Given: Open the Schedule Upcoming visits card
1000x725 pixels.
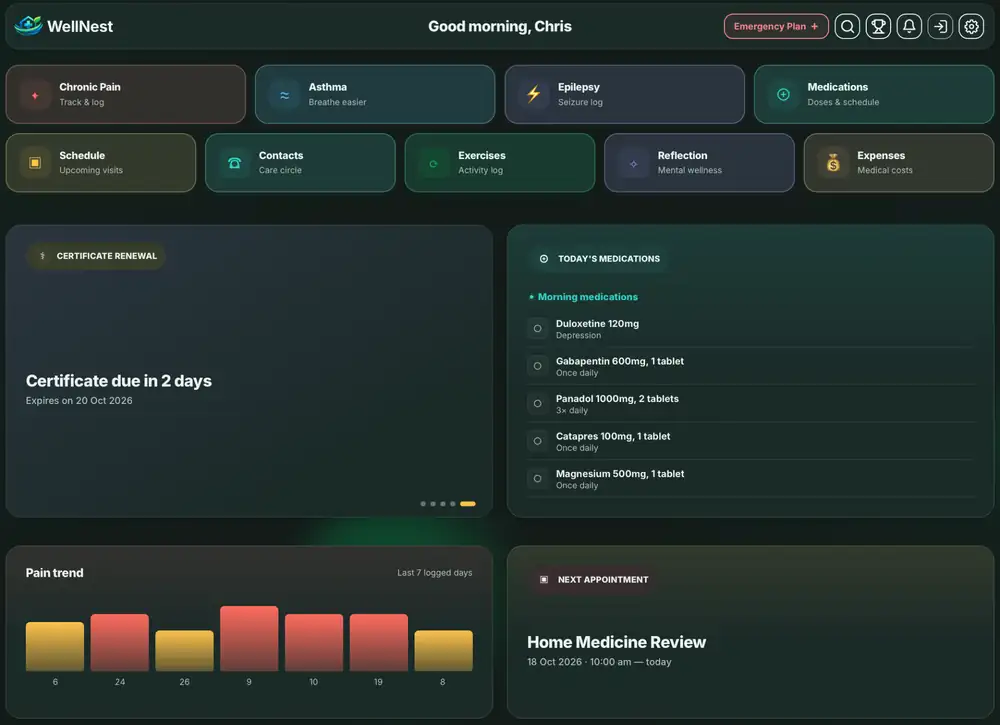Looking at the screenshot, I should (101, 163).
